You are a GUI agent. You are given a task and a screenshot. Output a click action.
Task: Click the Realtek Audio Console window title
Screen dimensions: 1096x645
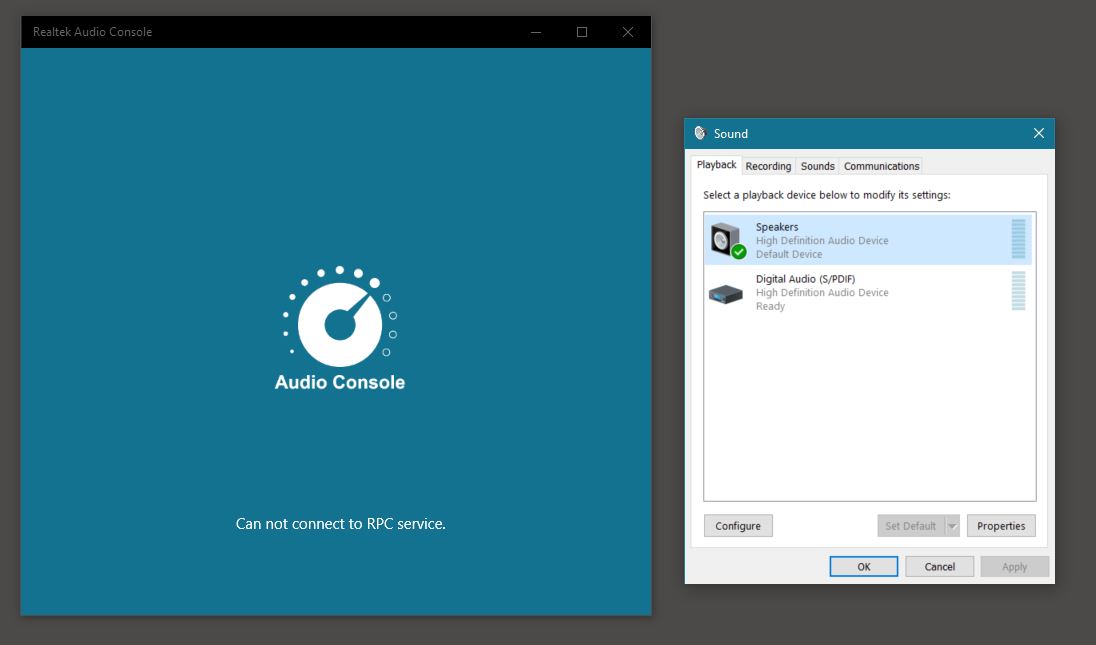tap(92, 32)
